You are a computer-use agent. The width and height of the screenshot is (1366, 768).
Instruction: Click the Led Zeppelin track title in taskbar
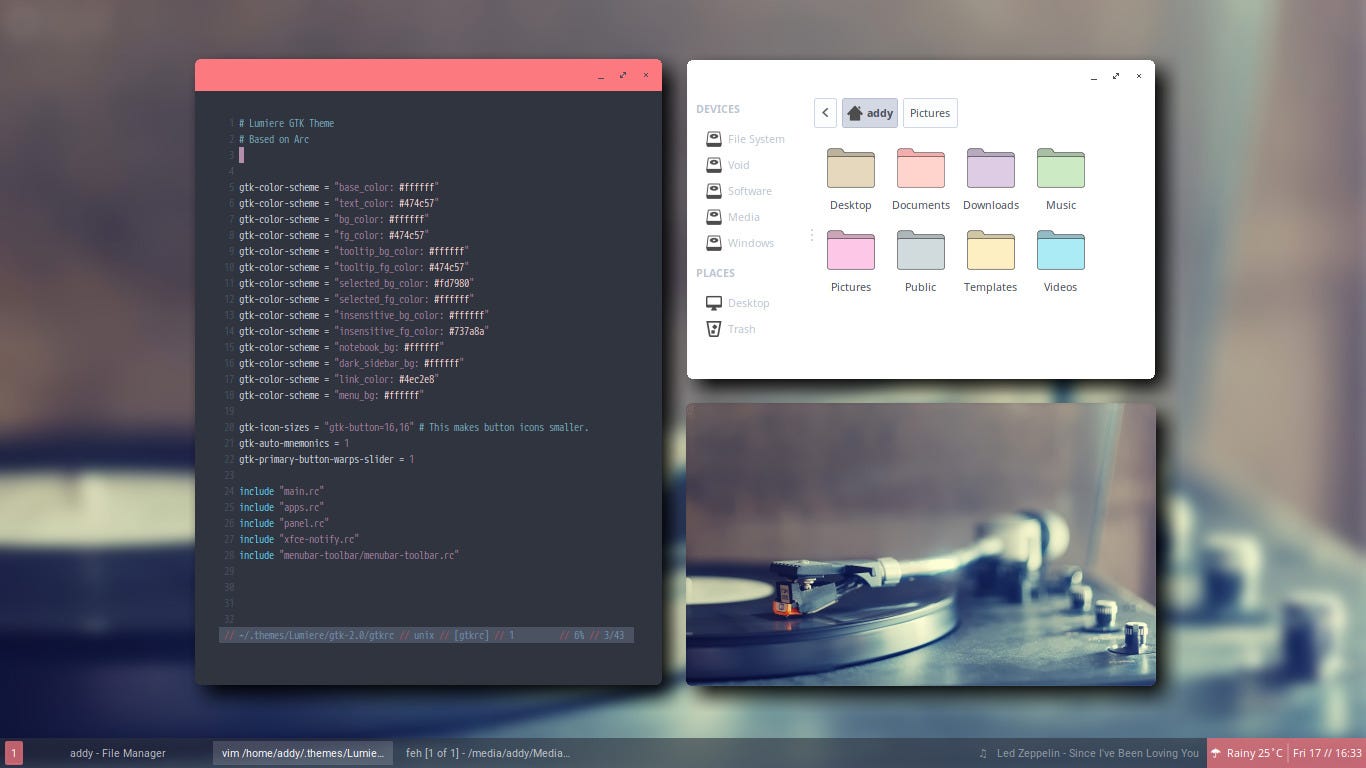click(1096, 753)
